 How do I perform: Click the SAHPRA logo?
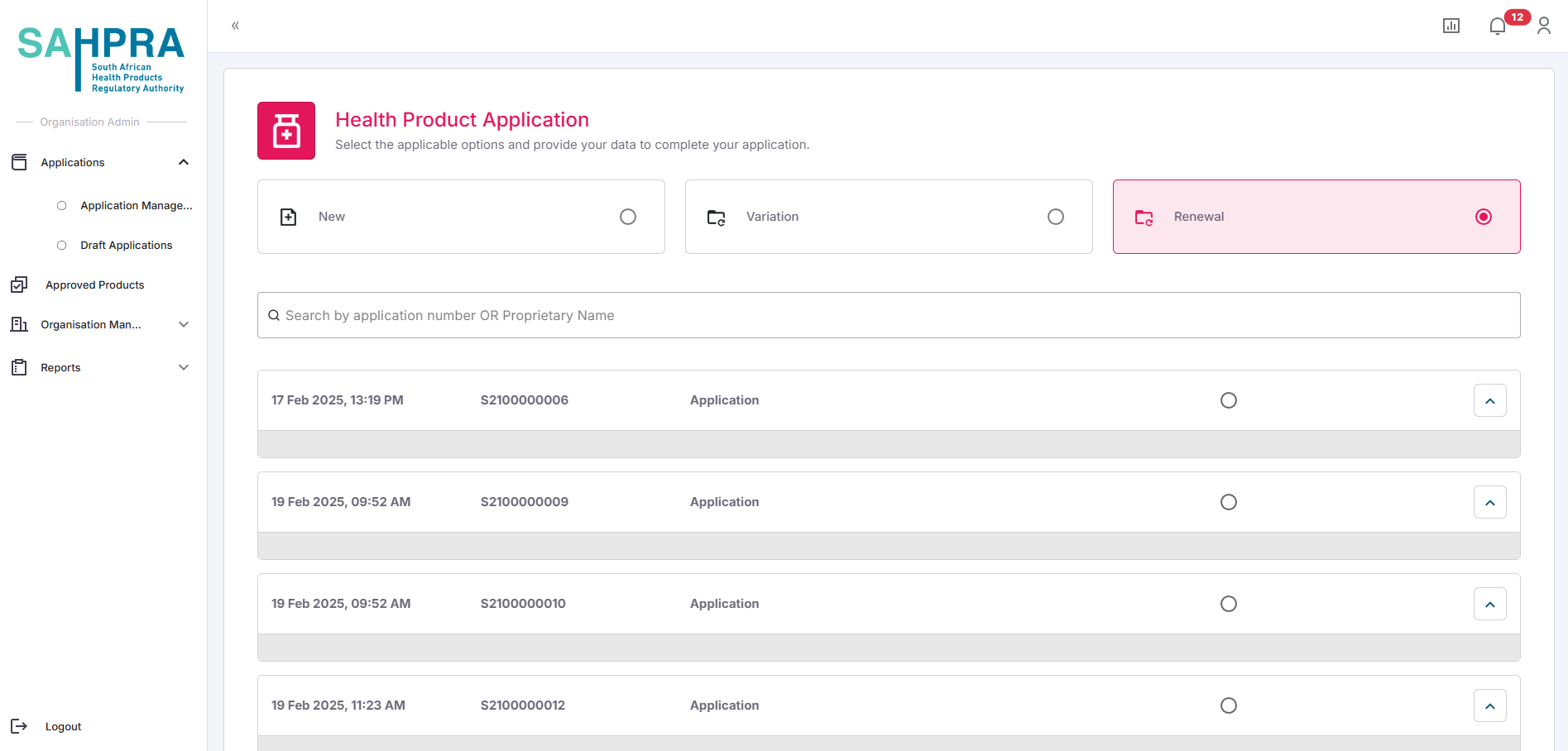click(x=101, y=59)
